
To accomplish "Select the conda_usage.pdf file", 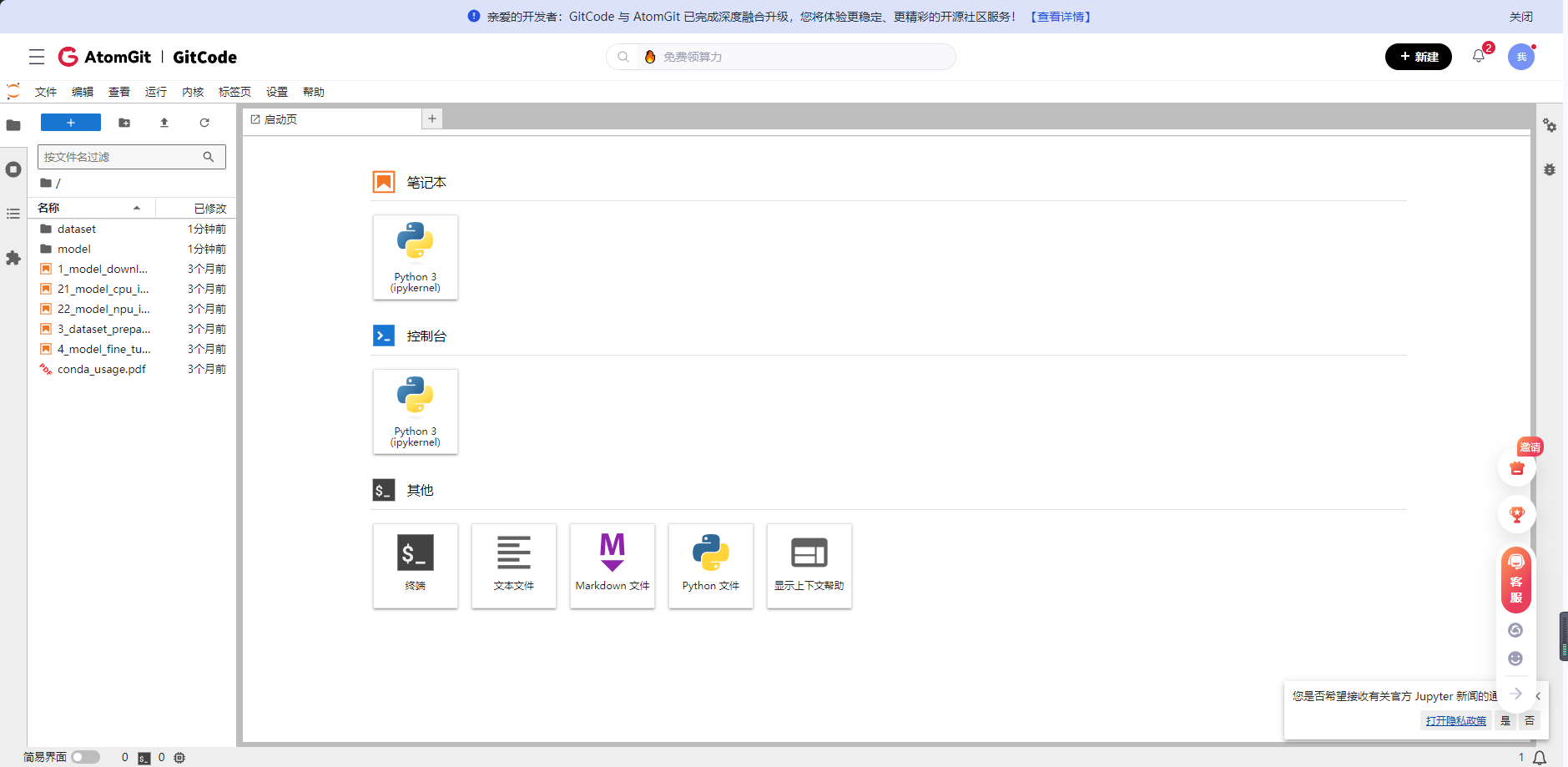I will point(133,369).
